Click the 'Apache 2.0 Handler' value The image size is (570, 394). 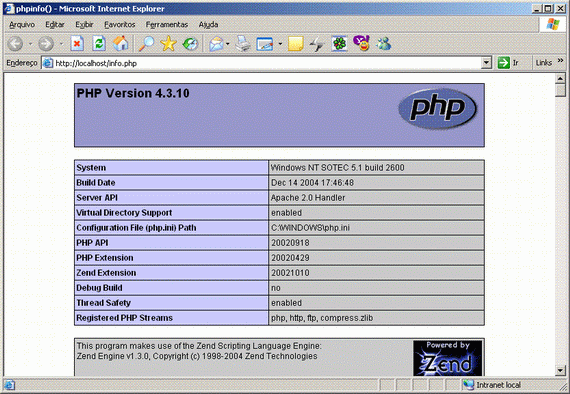coord(308,198)
